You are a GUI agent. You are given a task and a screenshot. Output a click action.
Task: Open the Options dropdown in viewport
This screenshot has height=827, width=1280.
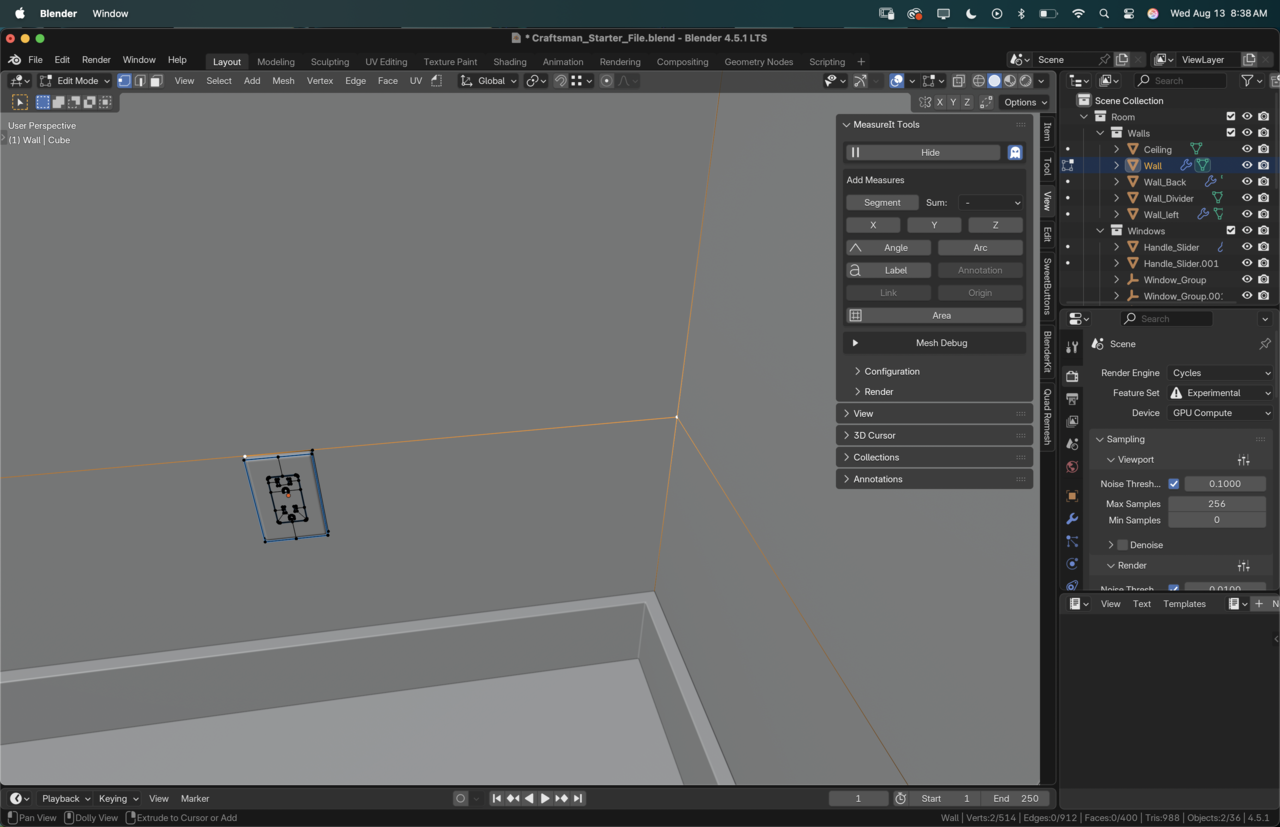click(1025, 102)
